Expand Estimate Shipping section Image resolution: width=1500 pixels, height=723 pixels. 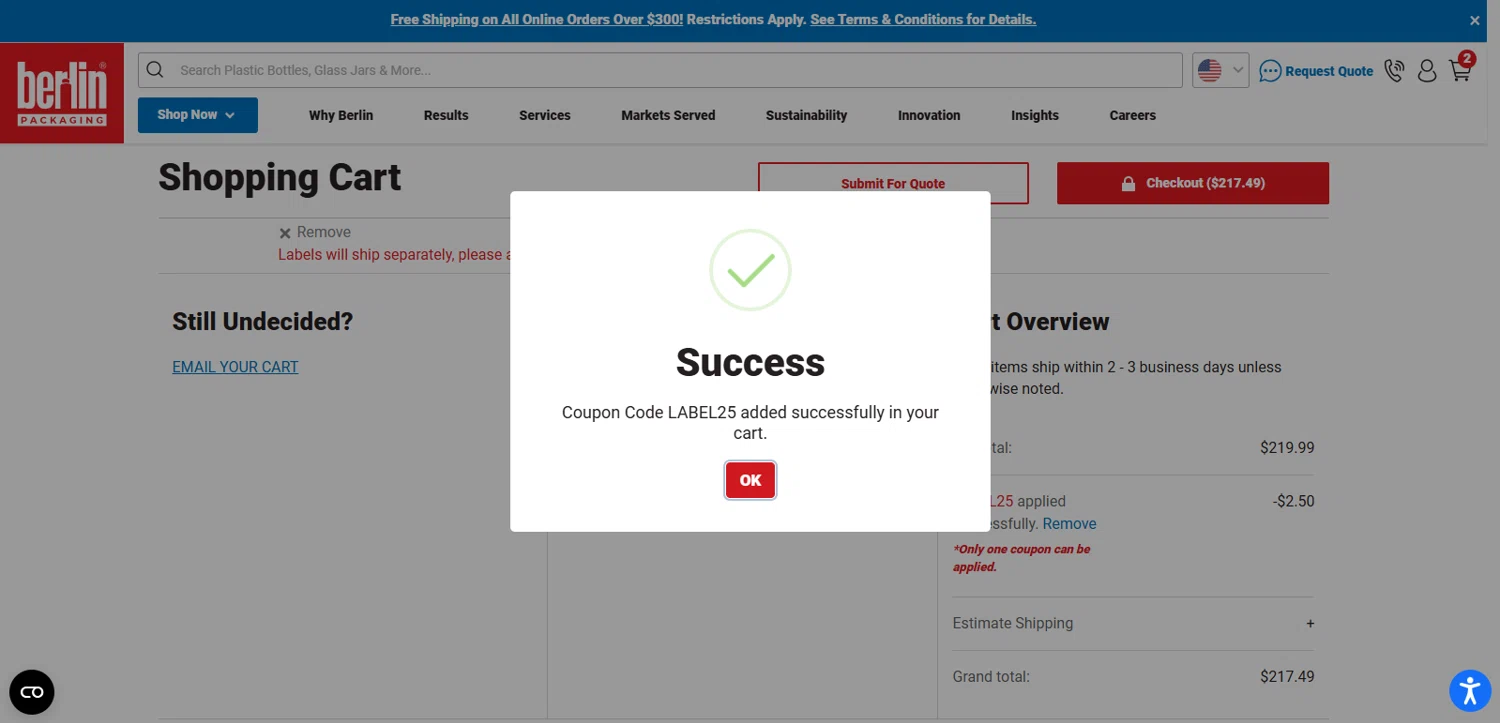(1133, 623)
